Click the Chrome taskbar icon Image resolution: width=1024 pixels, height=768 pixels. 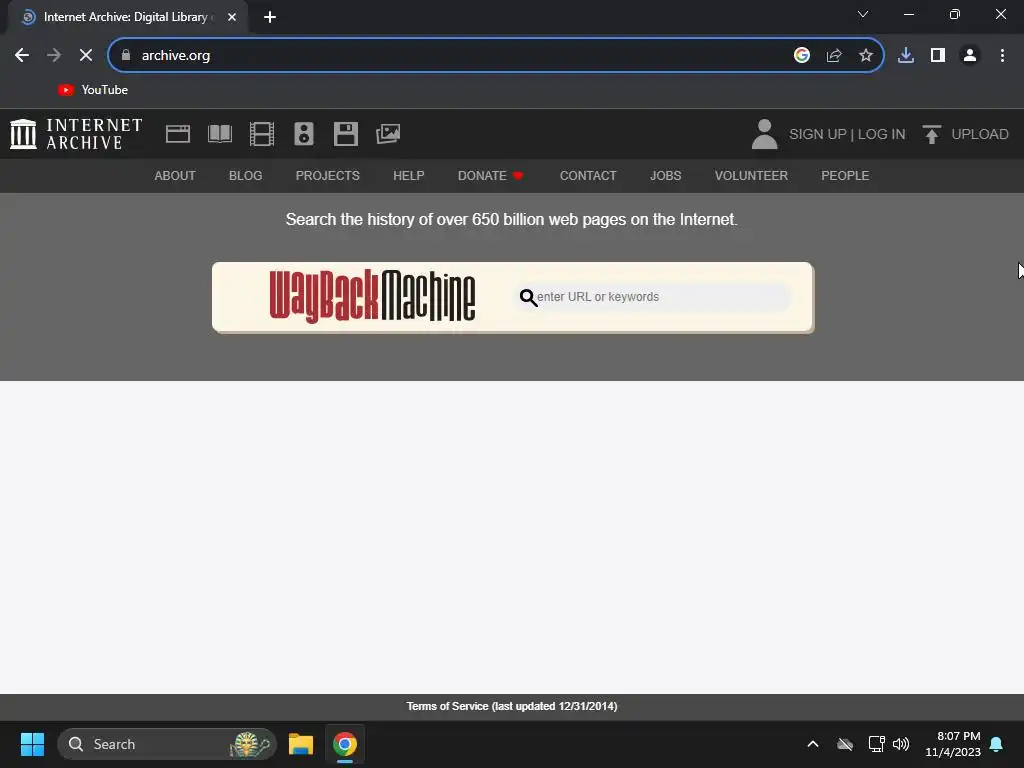click(x=345, y=744)
